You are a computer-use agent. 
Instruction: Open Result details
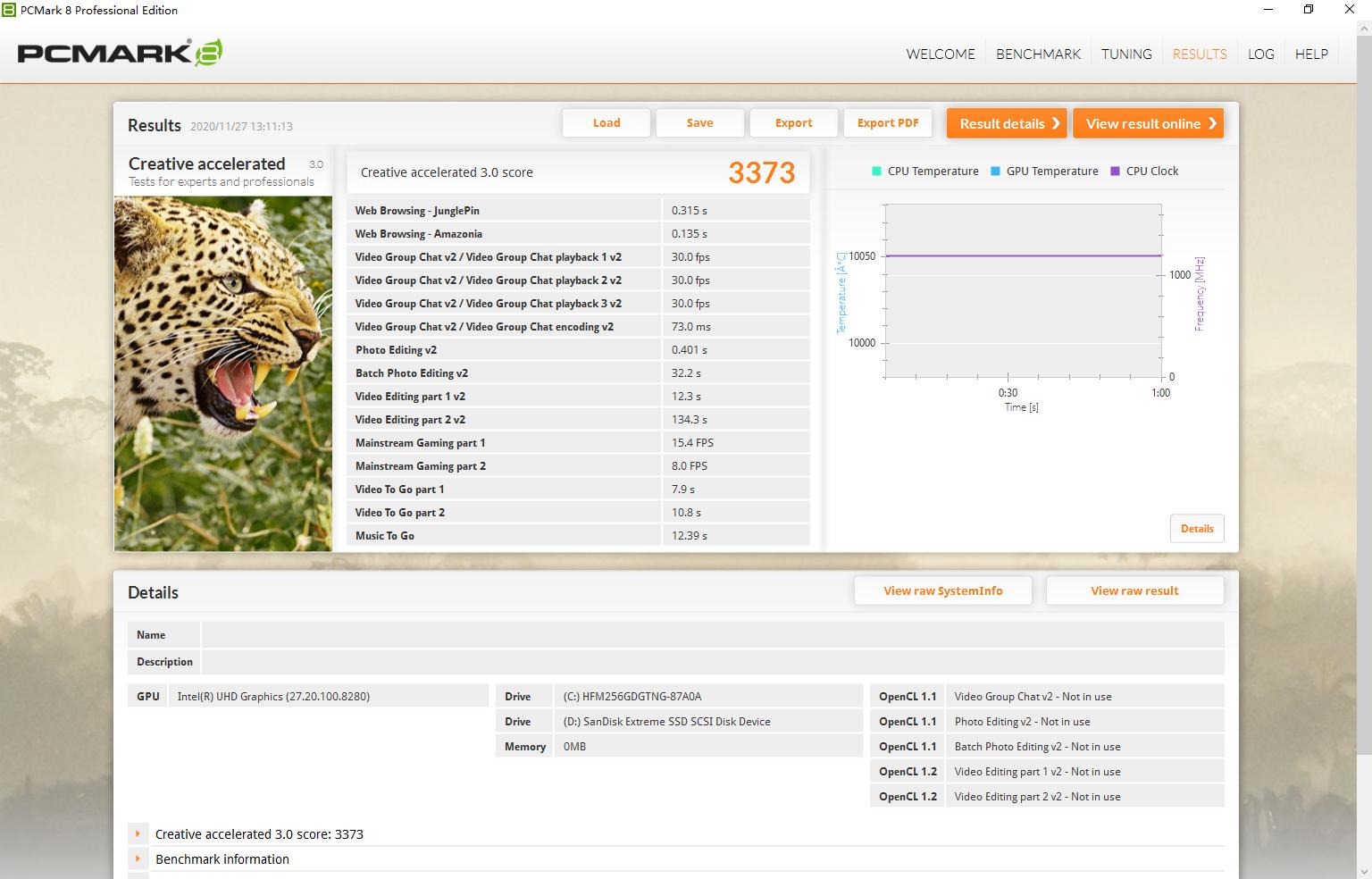(1008, 123)
